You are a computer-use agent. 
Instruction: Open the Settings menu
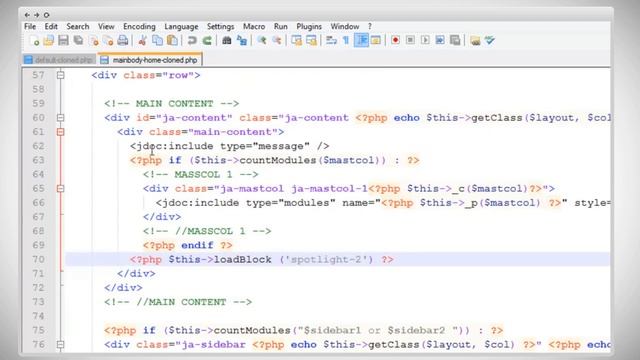tap(220, 27)
